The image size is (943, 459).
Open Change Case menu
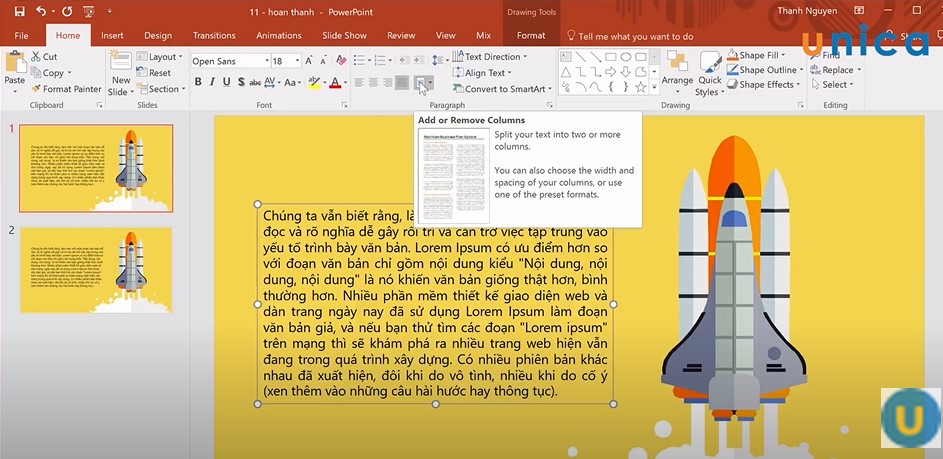[x=293, y=82]
